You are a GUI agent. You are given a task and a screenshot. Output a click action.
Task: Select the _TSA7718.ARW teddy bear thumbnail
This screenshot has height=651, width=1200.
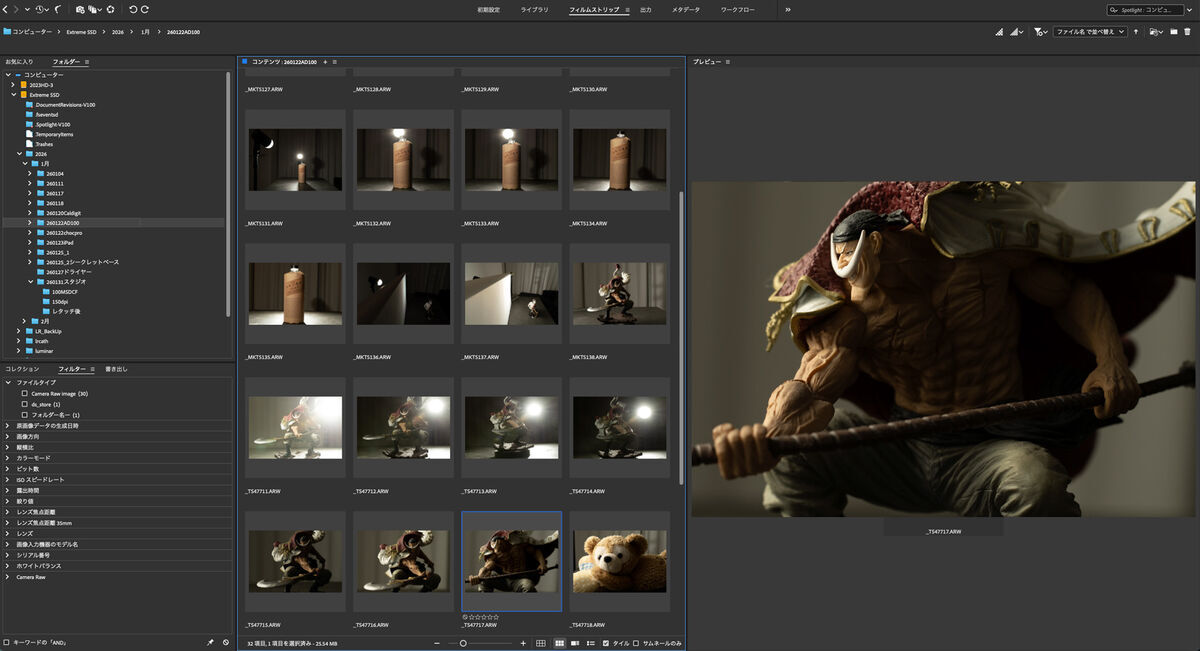click(619, 560)
